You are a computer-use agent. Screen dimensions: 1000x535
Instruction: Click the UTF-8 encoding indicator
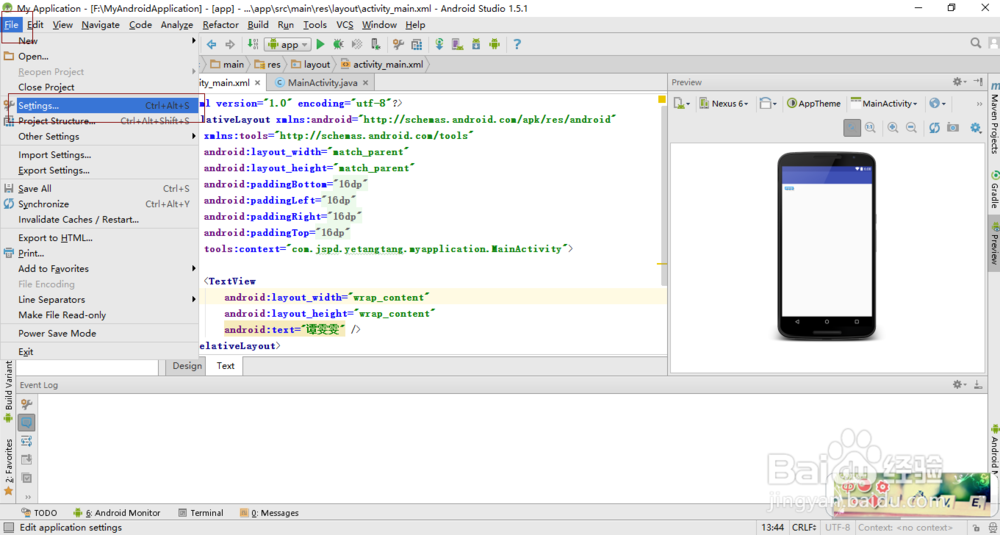pos(837,527)
